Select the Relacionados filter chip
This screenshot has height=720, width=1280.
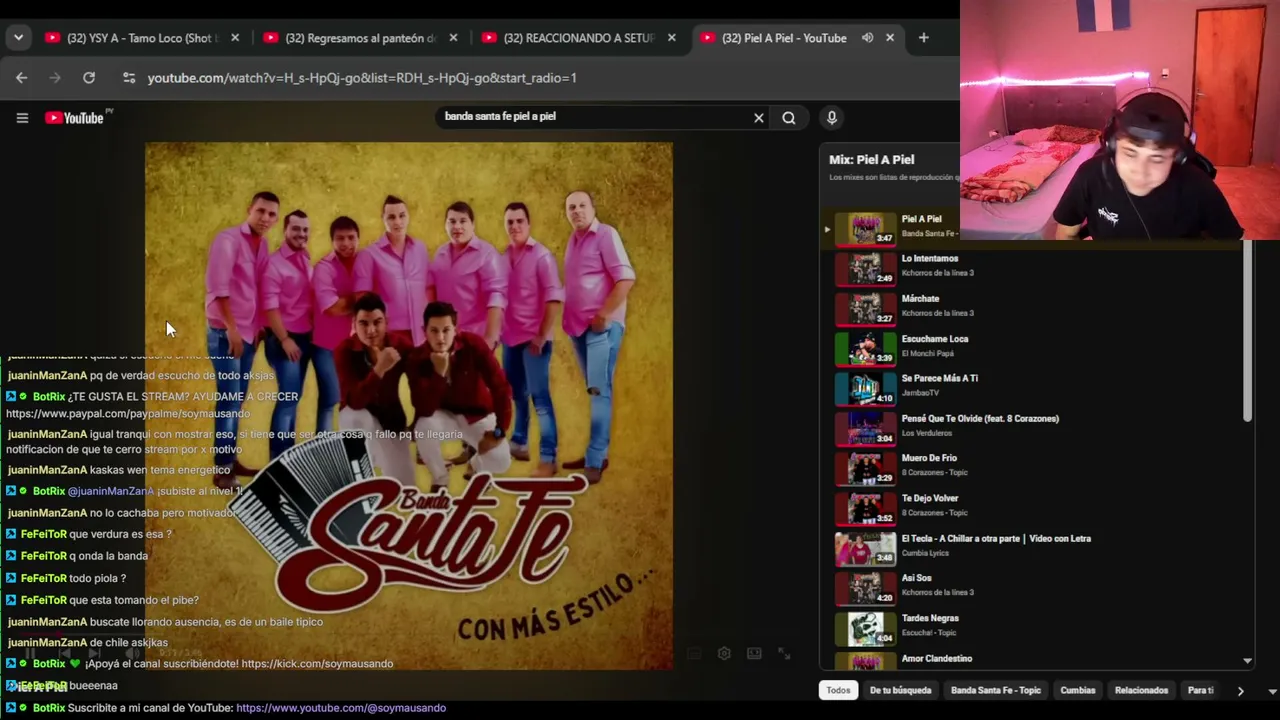pyautogui.click(x=1141, y=690)
